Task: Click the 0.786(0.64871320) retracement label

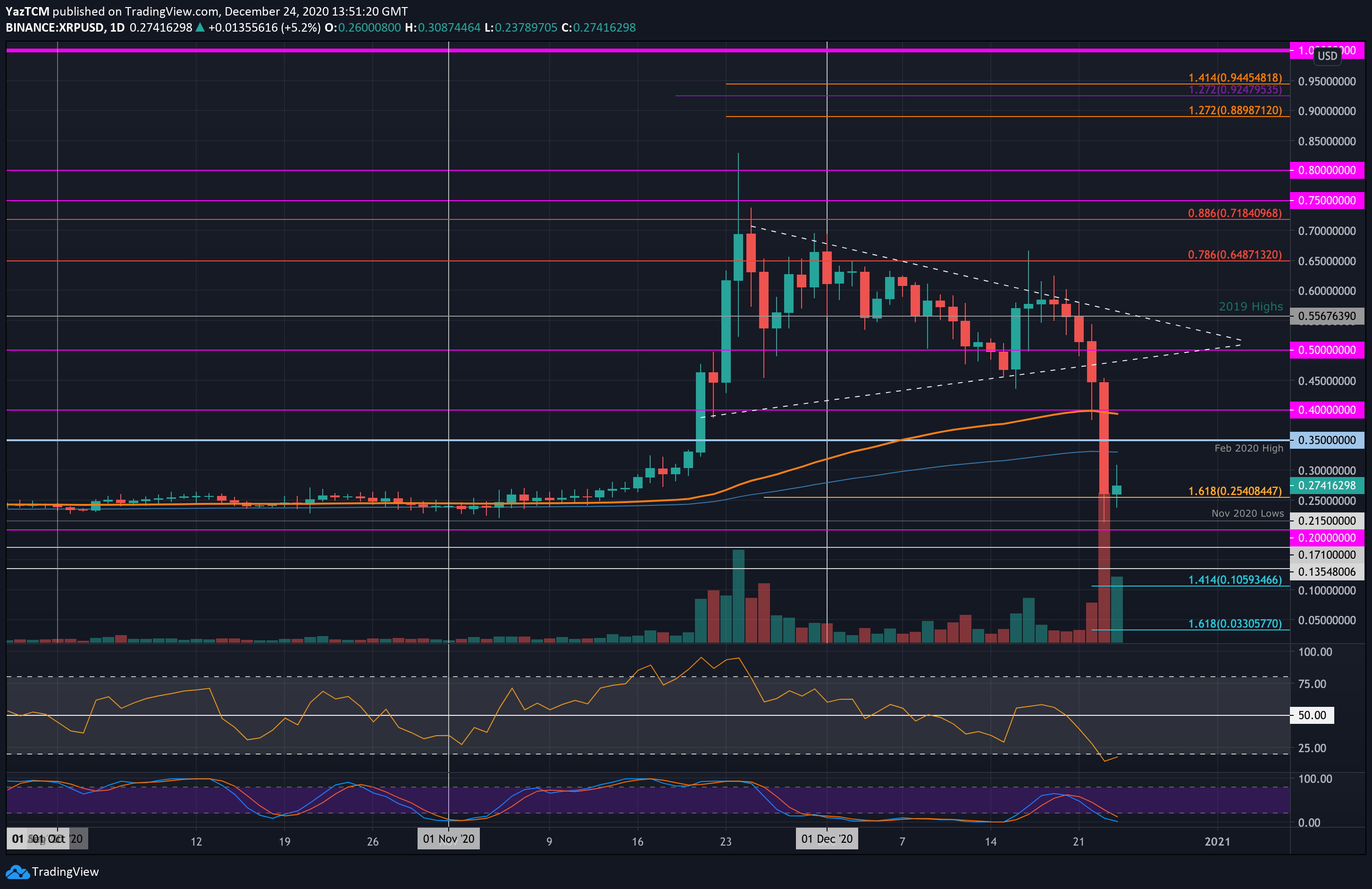Action: point(1235,254)
